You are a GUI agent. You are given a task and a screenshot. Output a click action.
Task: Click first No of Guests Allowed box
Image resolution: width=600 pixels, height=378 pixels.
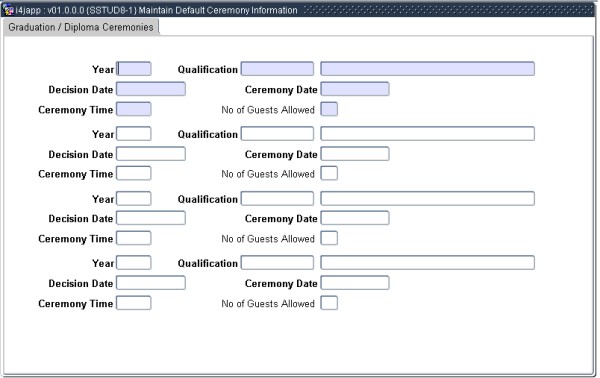tap(329, 109)
